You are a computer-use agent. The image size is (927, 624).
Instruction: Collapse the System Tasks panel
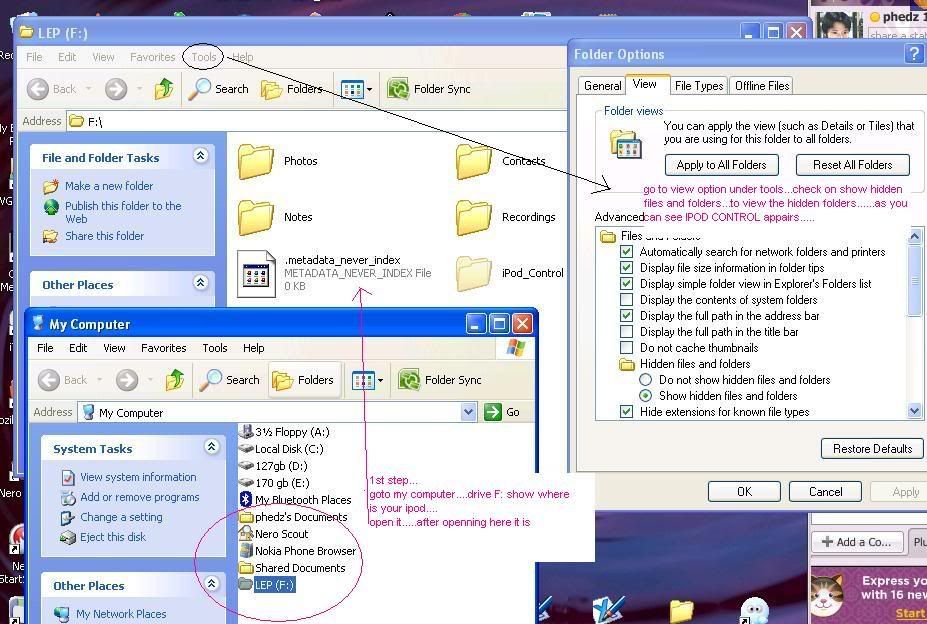[x=211, y=448]
